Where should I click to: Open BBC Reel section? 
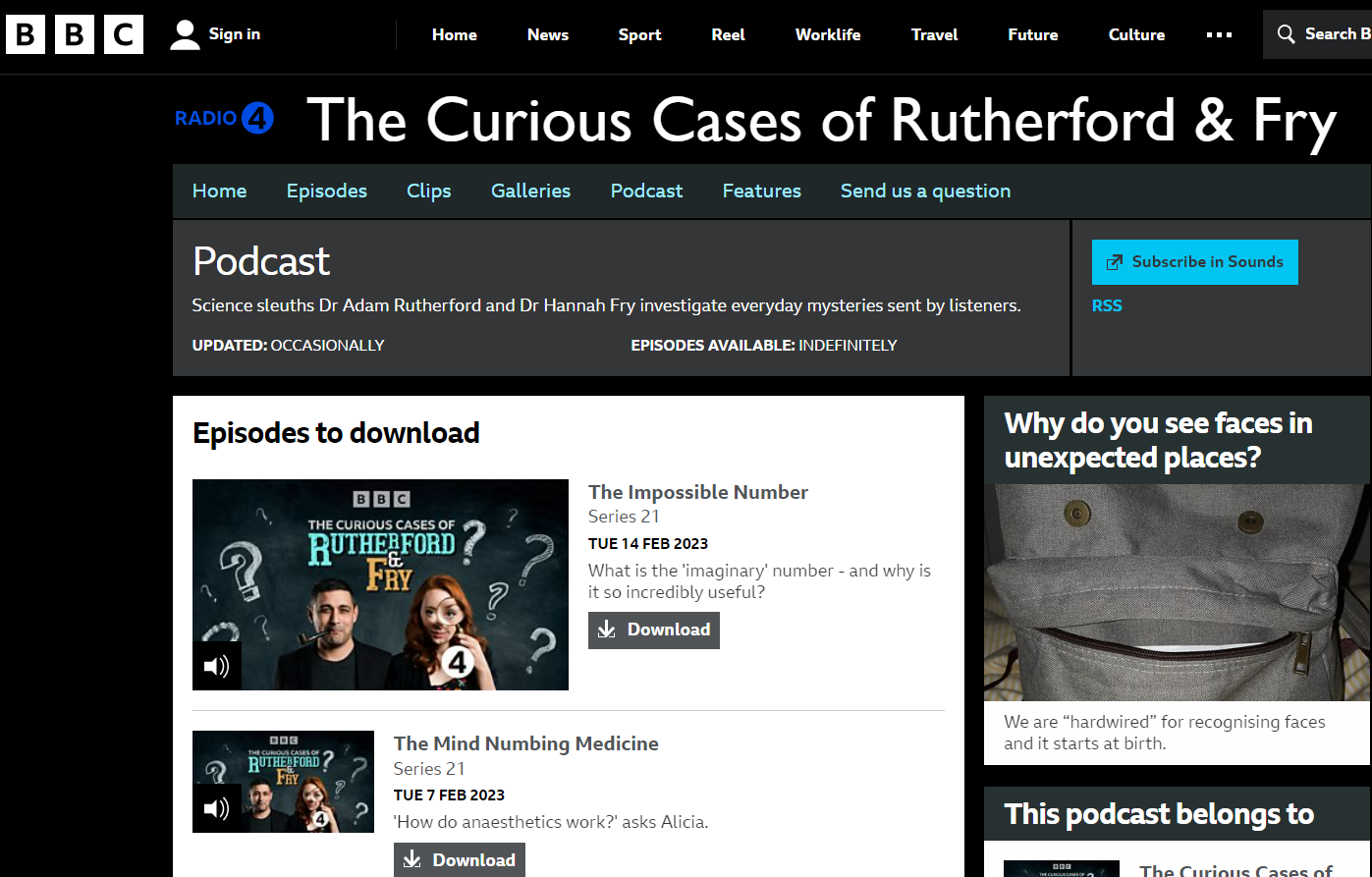pyautogui.click(x=728, y=34)
